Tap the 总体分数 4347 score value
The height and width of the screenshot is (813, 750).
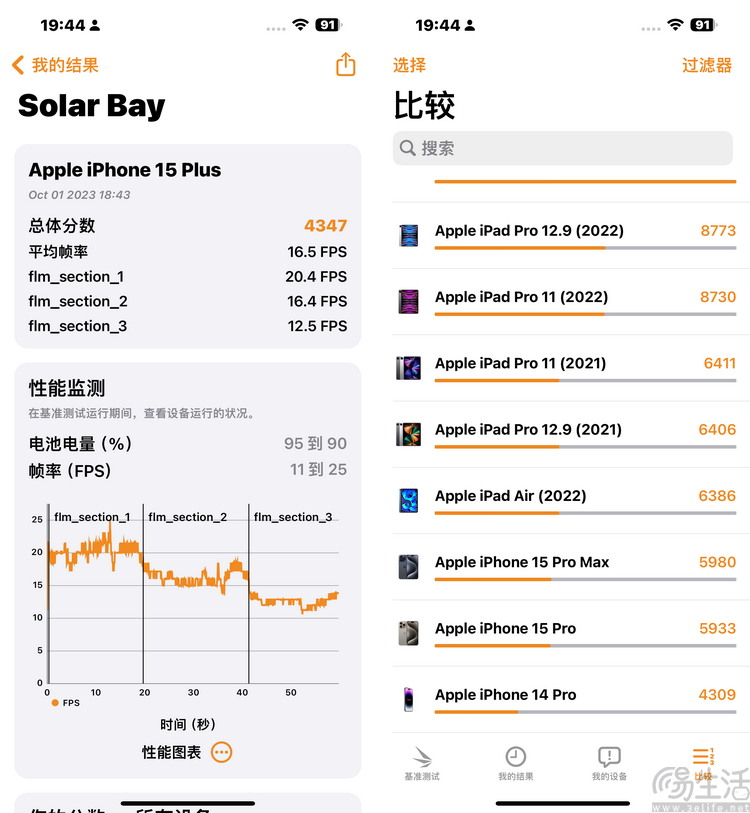point(325,226)
